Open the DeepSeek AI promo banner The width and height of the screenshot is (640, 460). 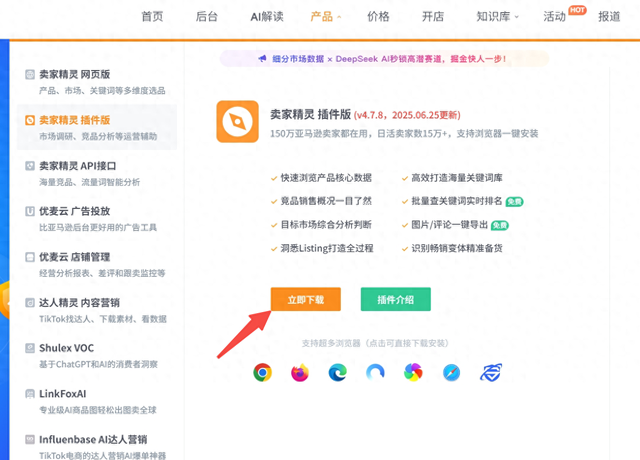(x=384, y=59)
